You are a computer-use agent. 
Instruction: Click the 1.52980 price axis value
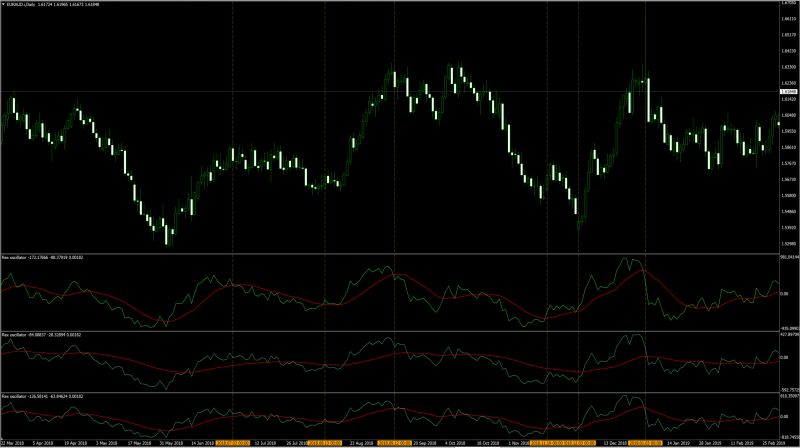789,243
